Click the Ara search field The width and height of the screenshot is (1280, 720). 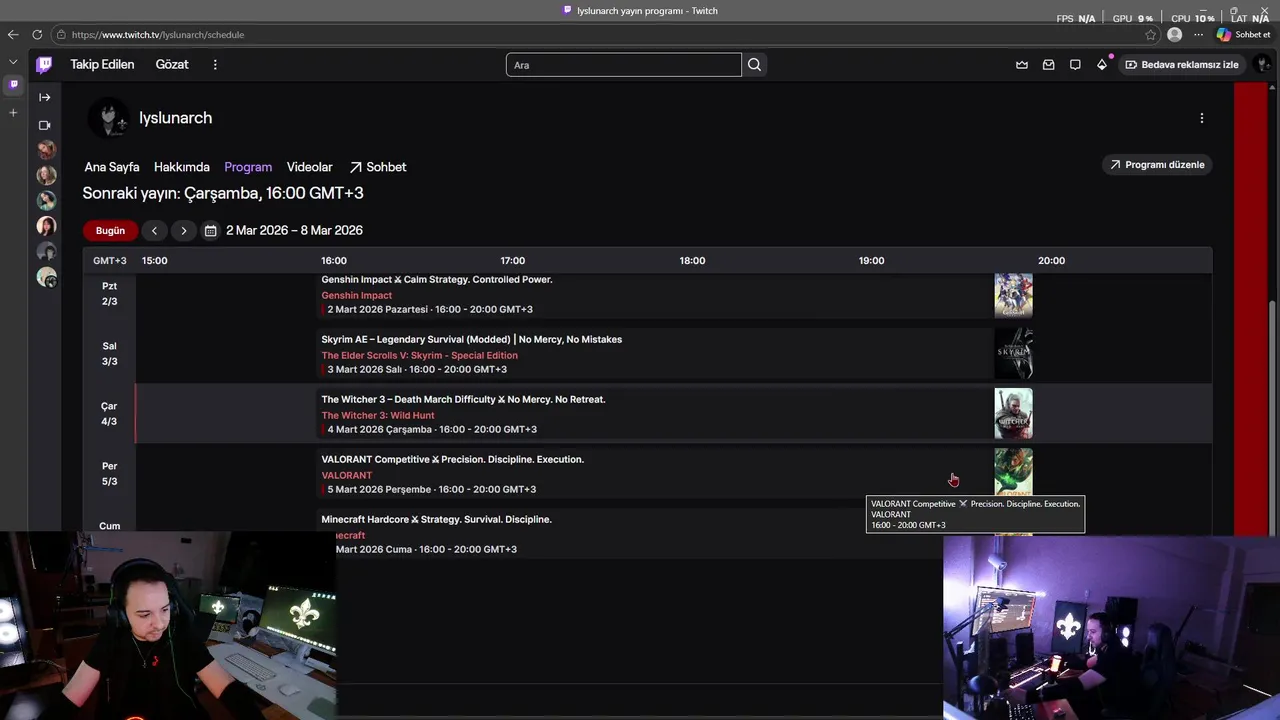[x=624, y=65]
